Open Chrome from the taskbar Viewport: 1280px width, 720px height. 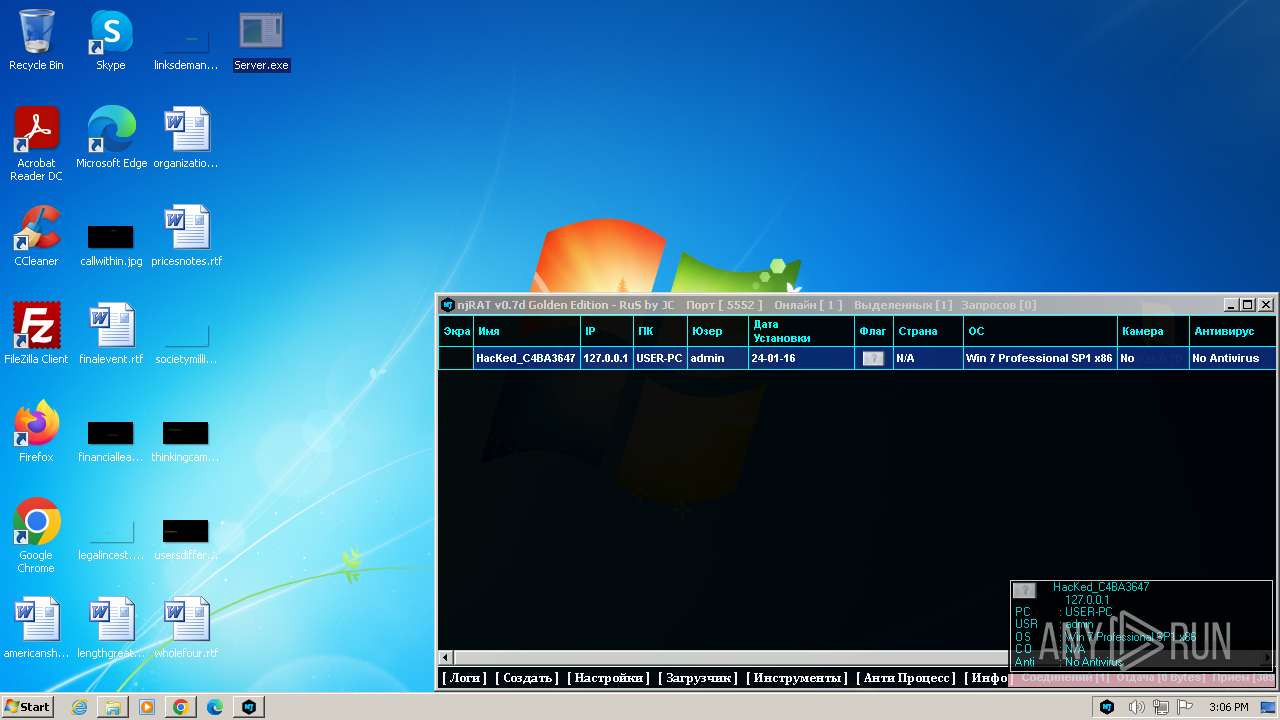coord(181,707)
